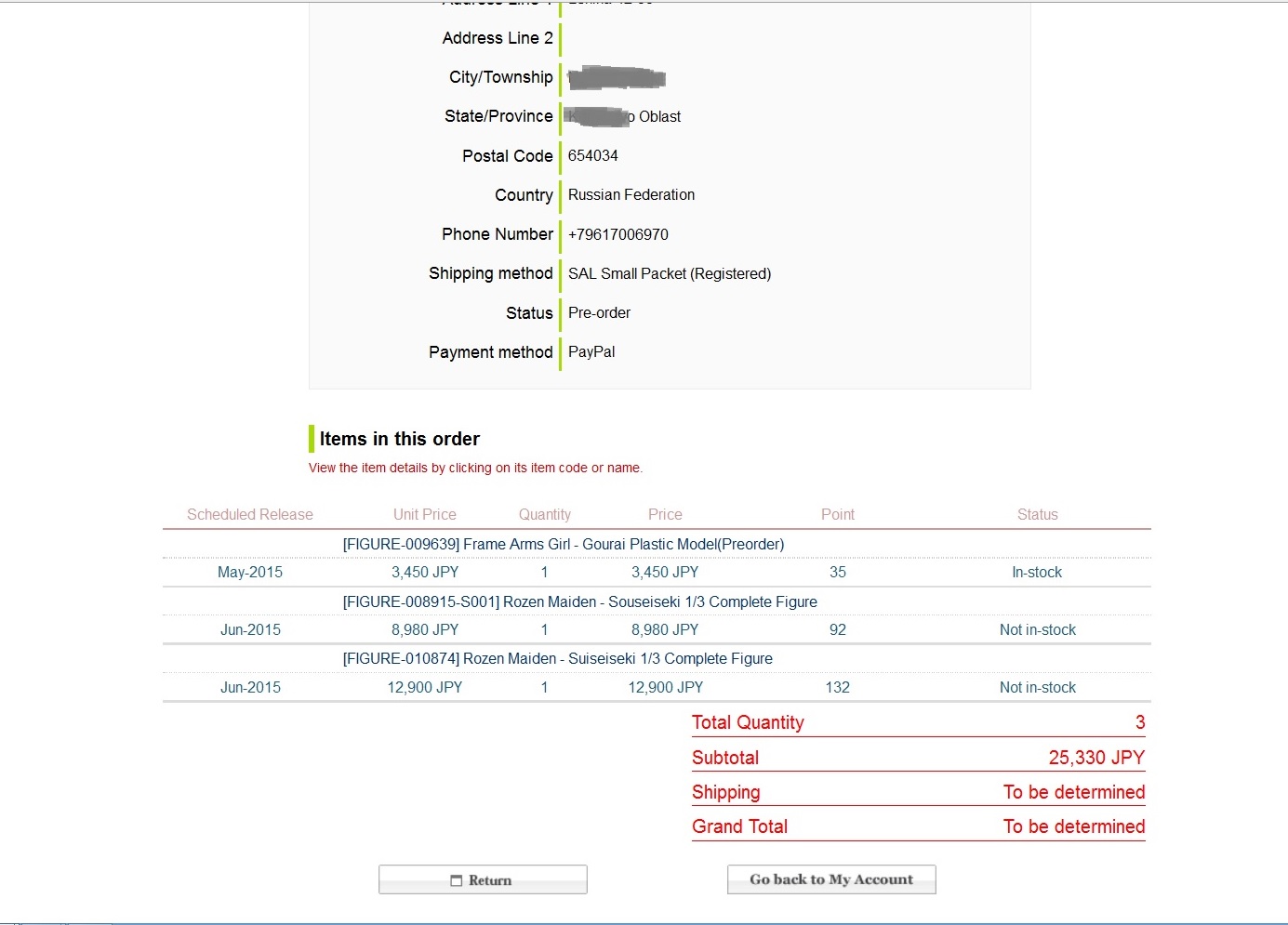Click the Country field label

click(x=524, y=195)
